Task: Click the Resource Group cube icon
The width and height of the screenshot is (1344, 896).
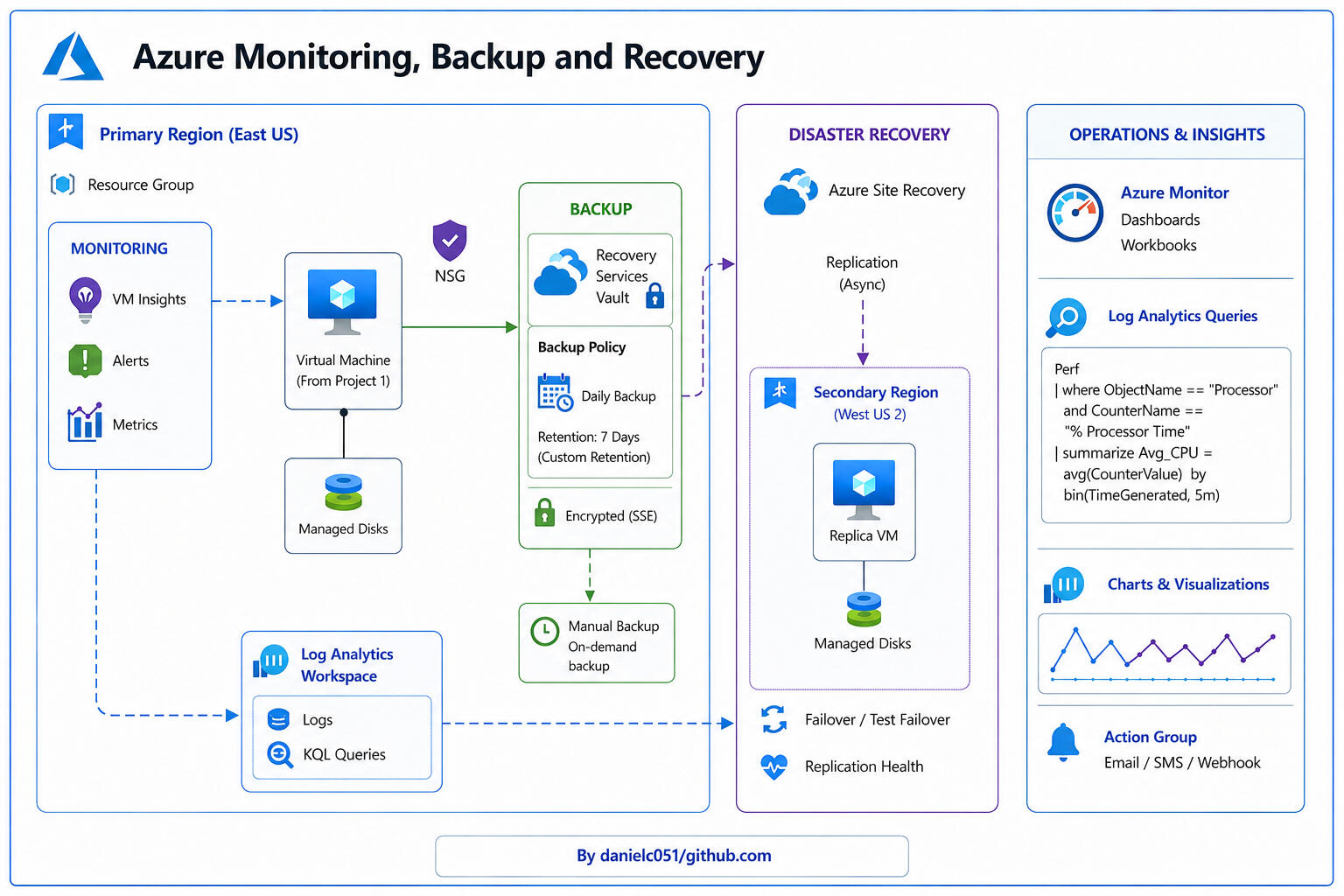Action: [x=62, y=185]
